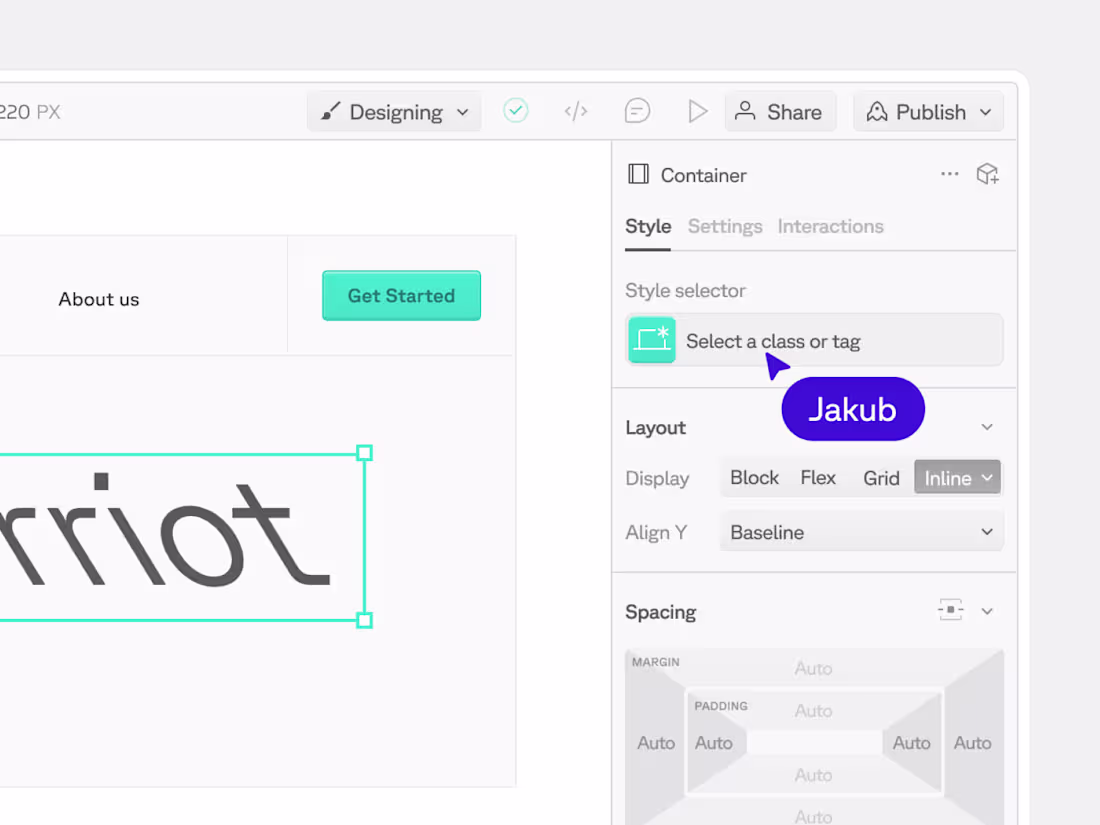Set display to Block
This screenshot has height=825, width=1100.
pos(754,478)
